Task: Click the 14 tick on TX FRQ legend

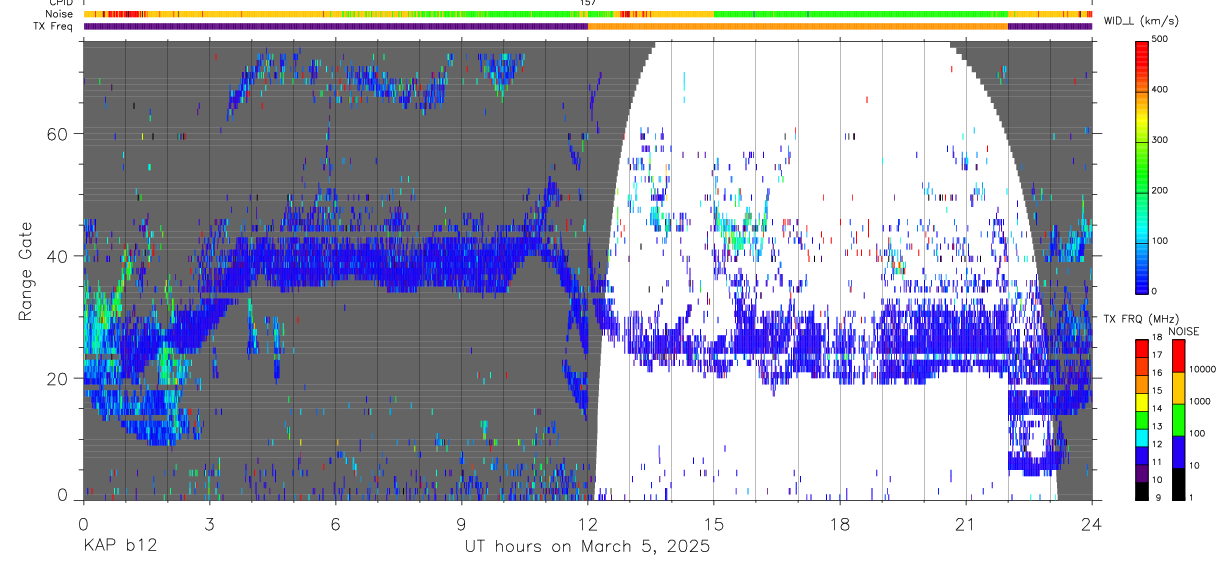Action: pyautogui.click(x=1159, y=410)
